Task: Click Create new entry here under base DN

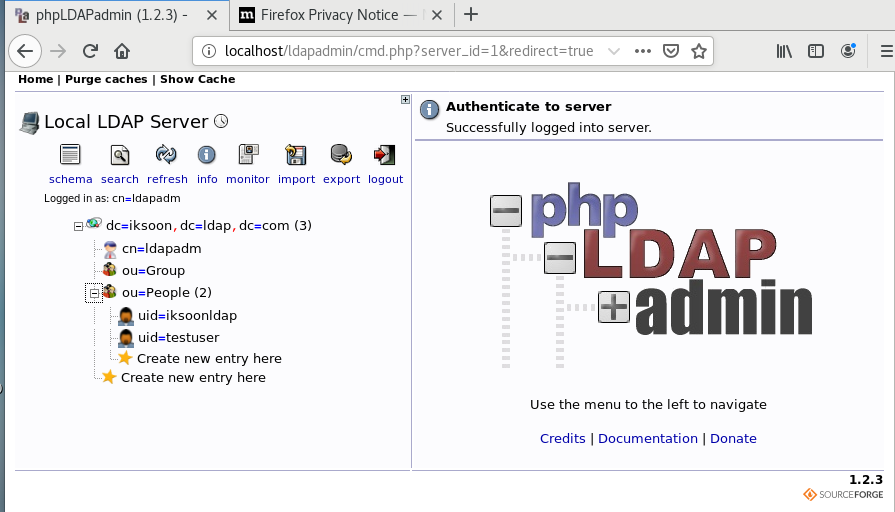Action: (x=193, y=378)
